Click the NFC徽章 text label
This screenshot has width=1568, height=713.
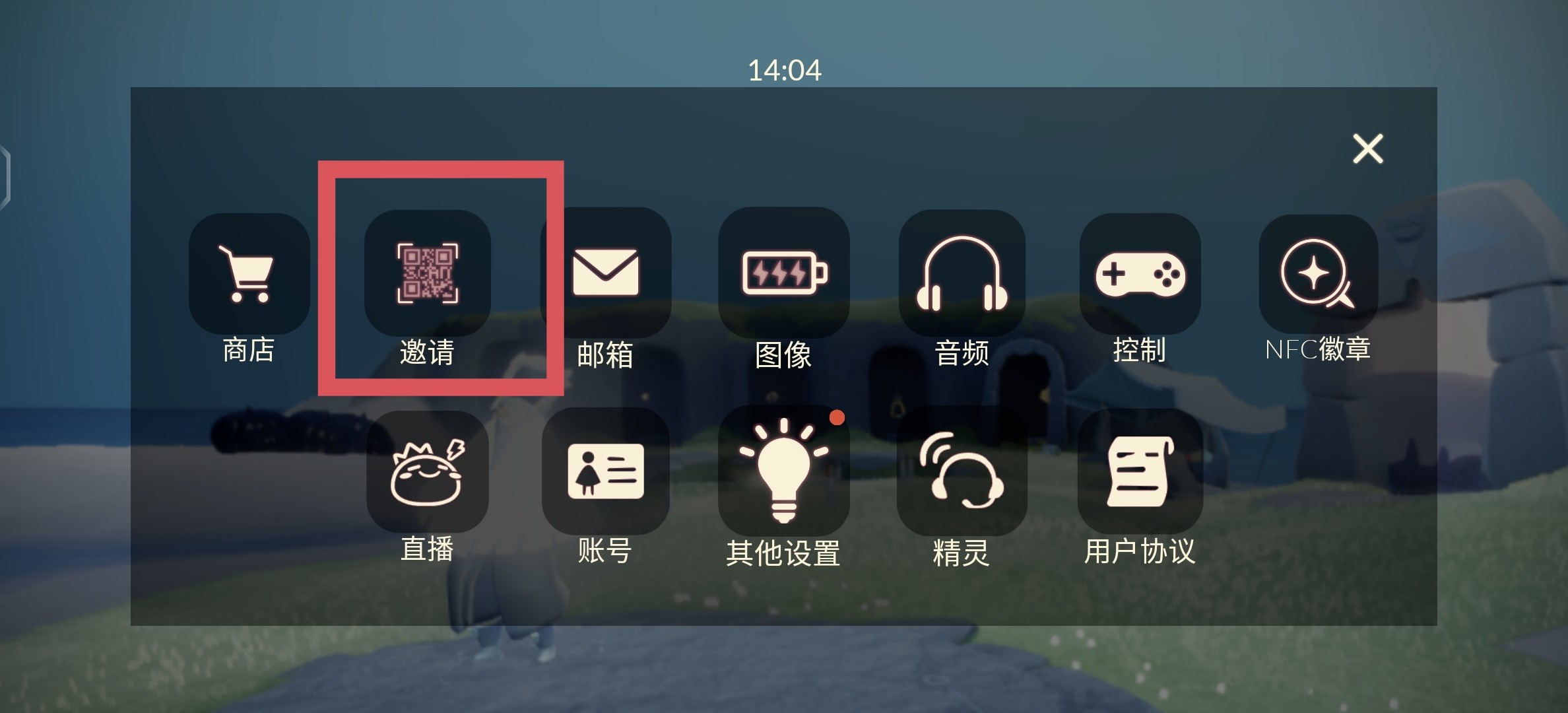click(x=1318, y=349)
